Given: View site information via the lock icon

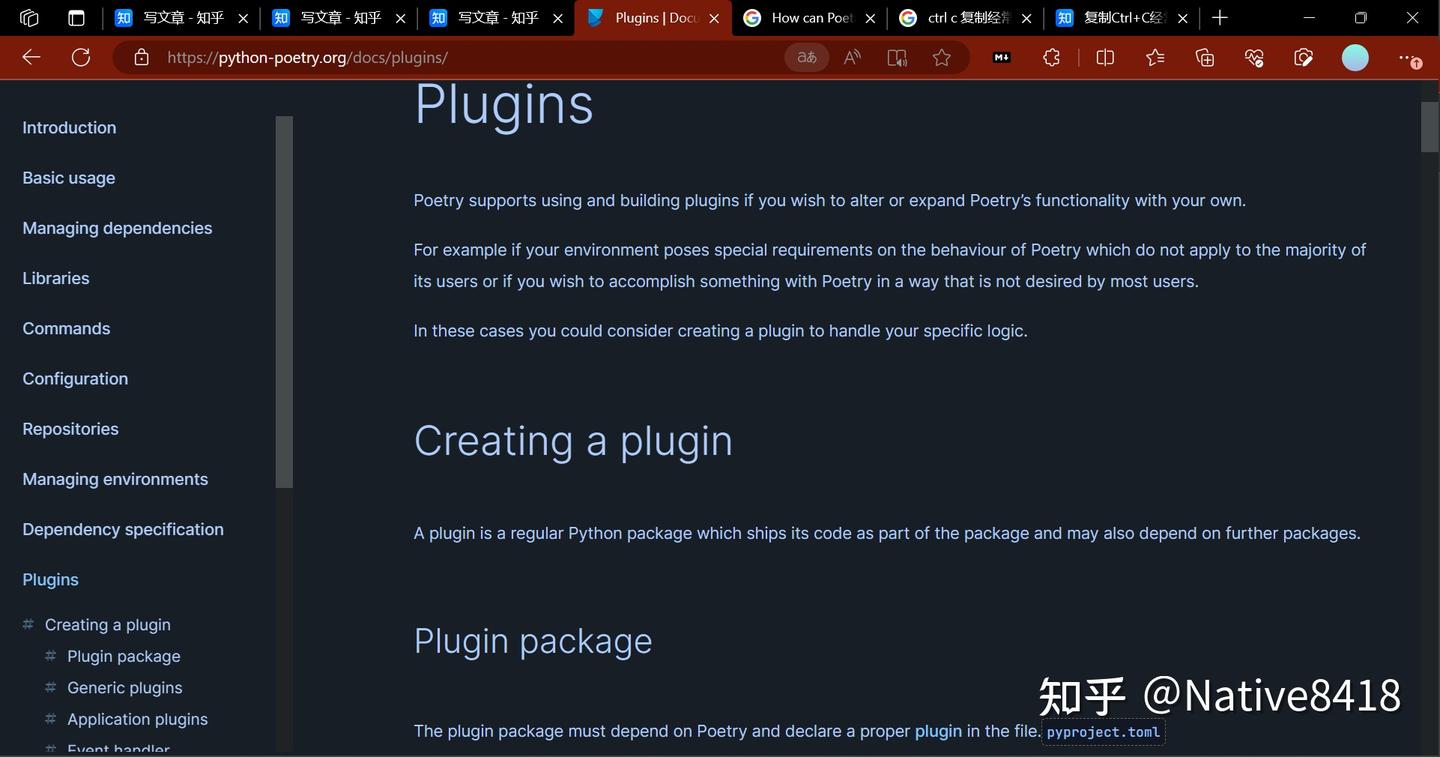Looking at the screenshot, I should point(141,57).
